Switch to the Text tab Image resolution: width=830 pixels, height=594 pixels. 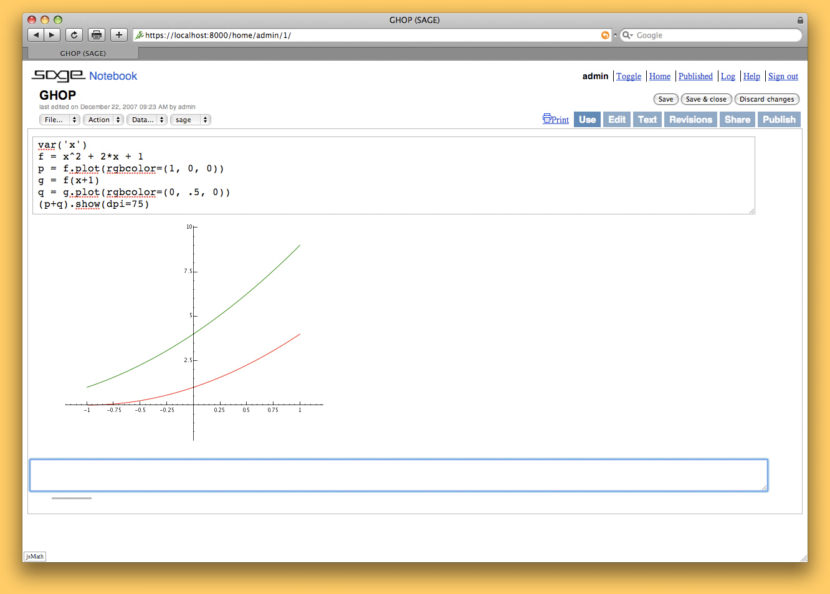tap(647, 120)
